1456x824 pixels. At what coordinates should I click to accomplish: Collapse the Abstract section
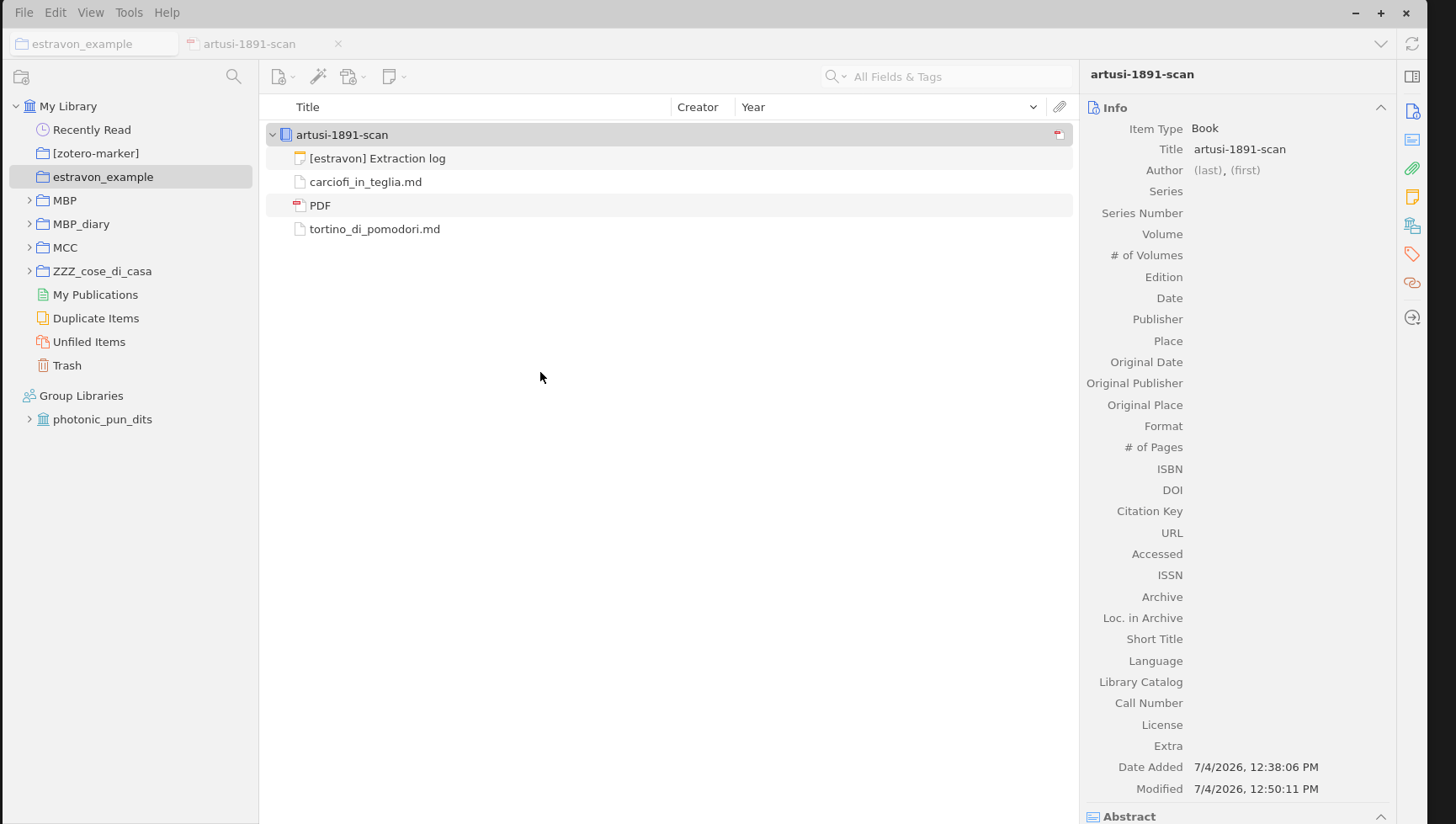1381,816
